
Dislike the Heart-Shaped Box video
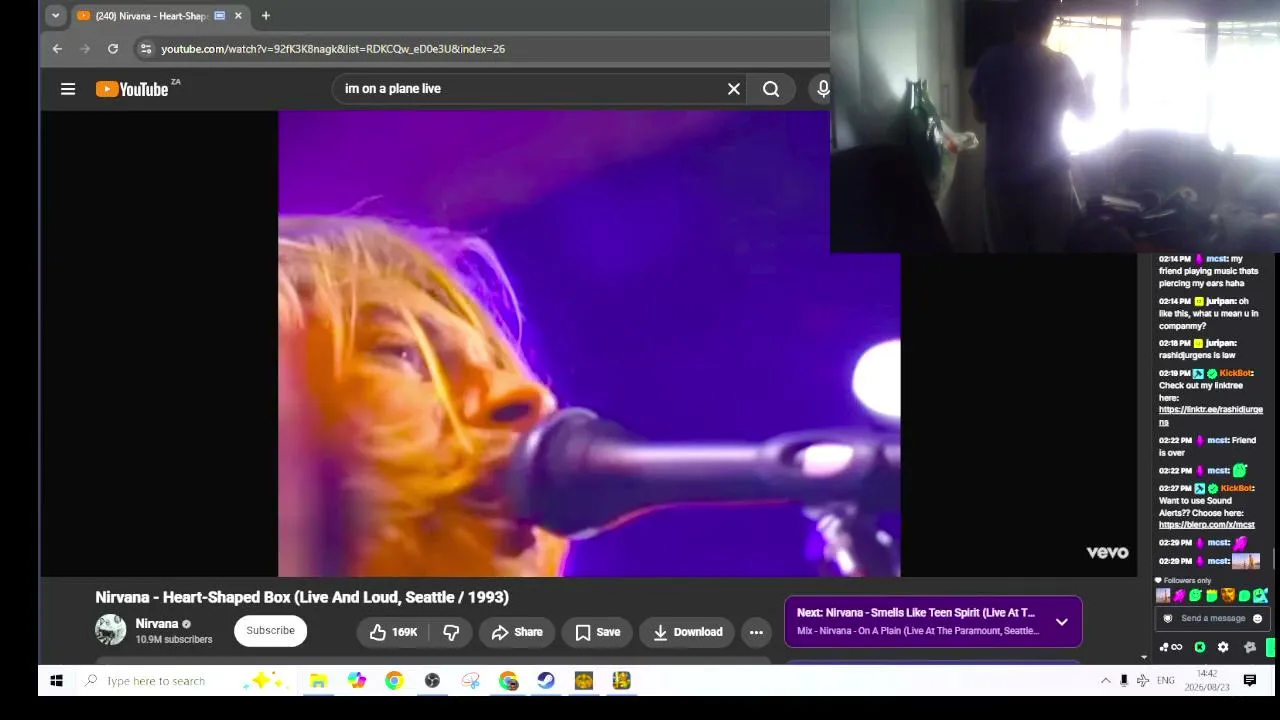click(451, 632)
